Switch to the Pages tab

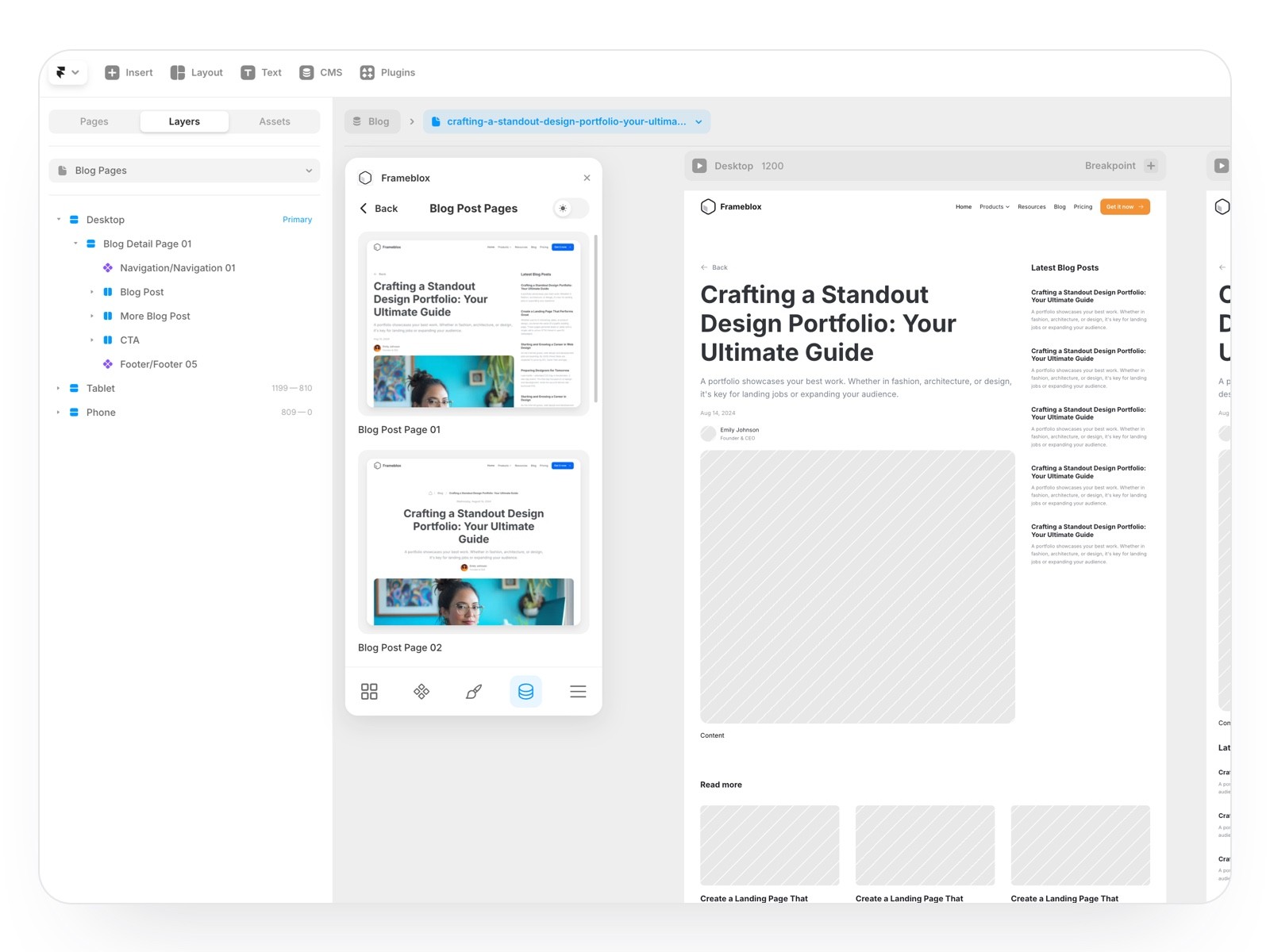pyautogui.click(x=94, y=121)
